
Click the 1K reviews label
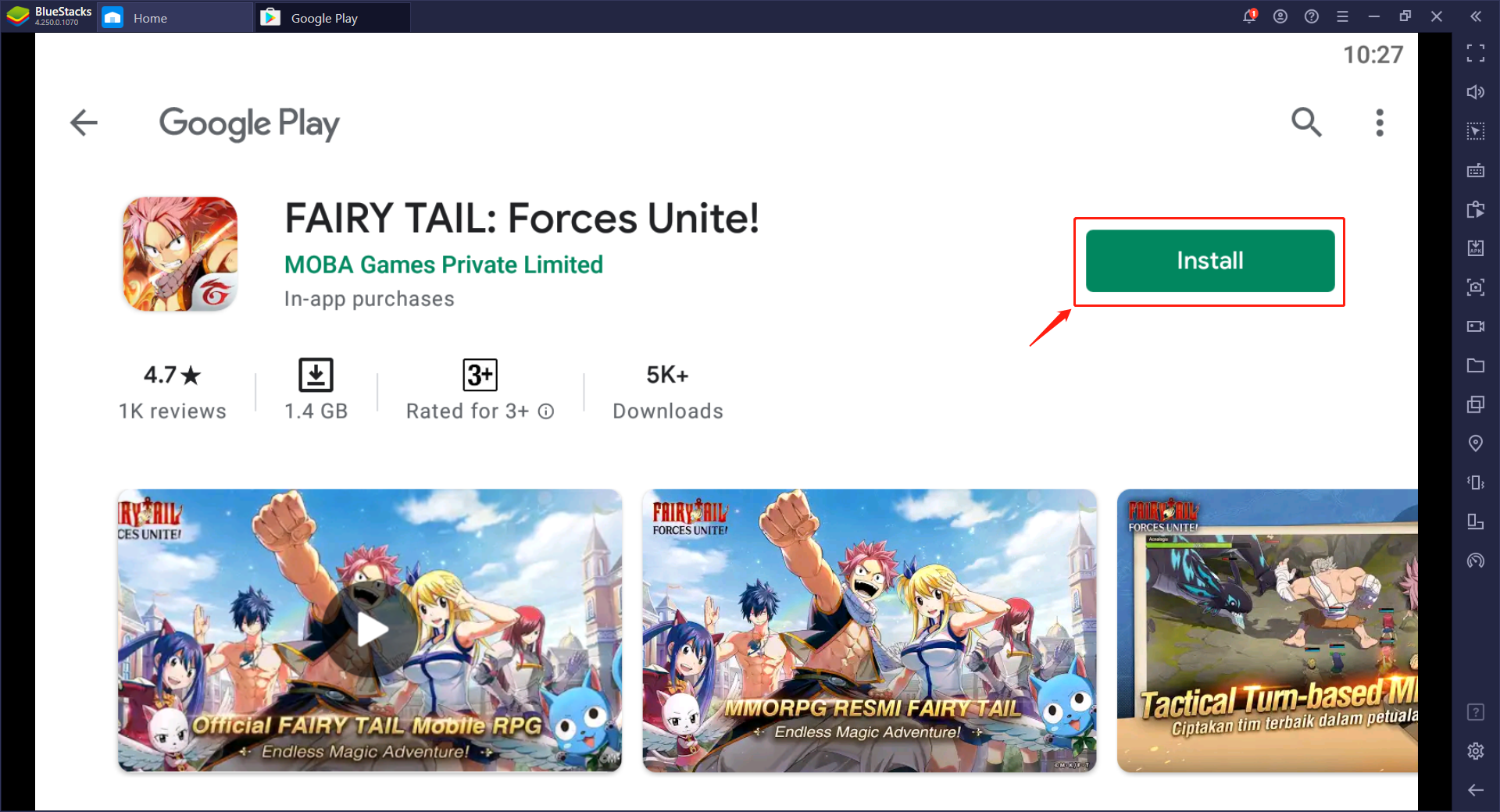pos(173,411)
